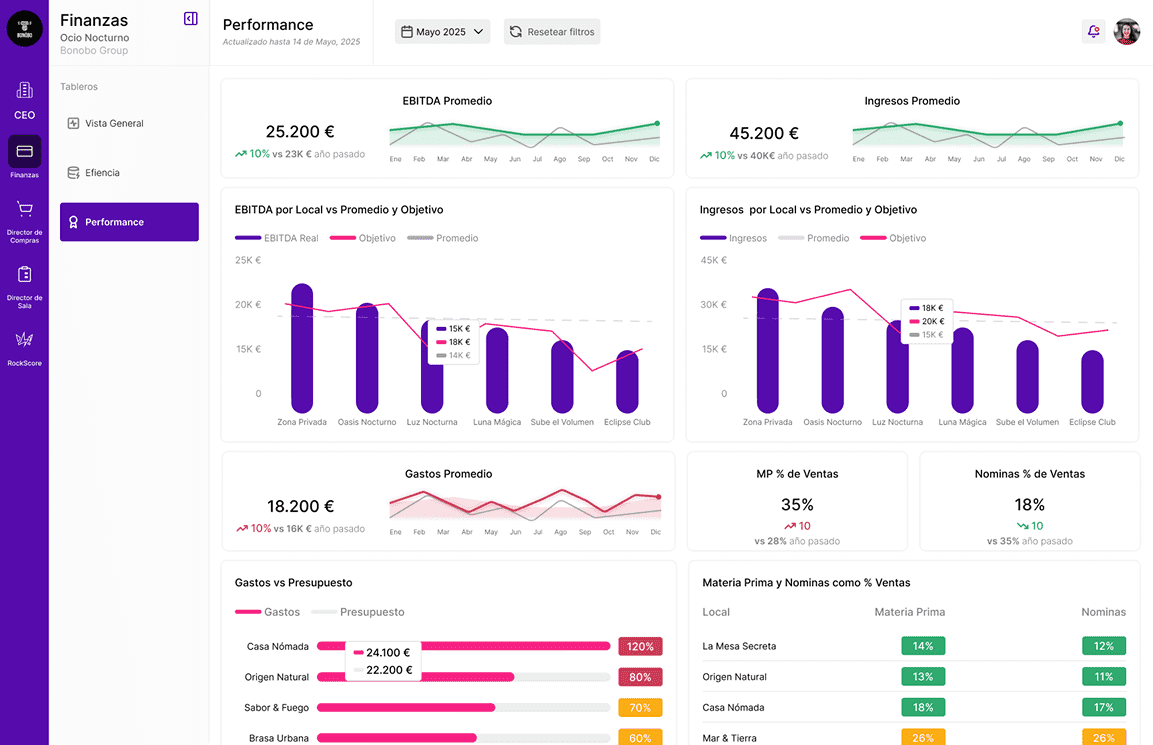
Task: Select the Finanzas card icon
Action: pos(24,151)
